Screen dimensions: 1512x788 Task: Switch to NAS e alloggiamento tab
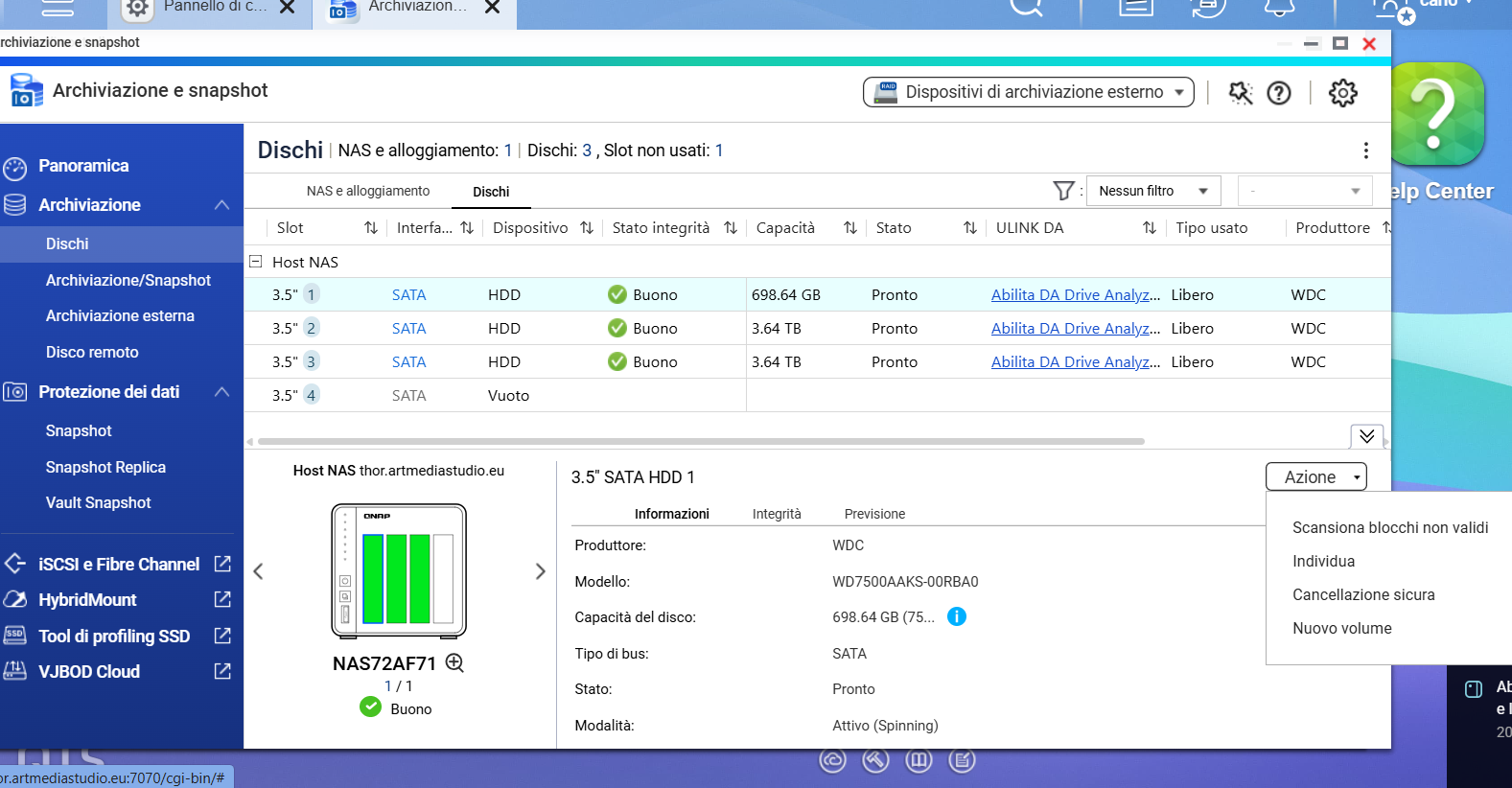[368, 191]
